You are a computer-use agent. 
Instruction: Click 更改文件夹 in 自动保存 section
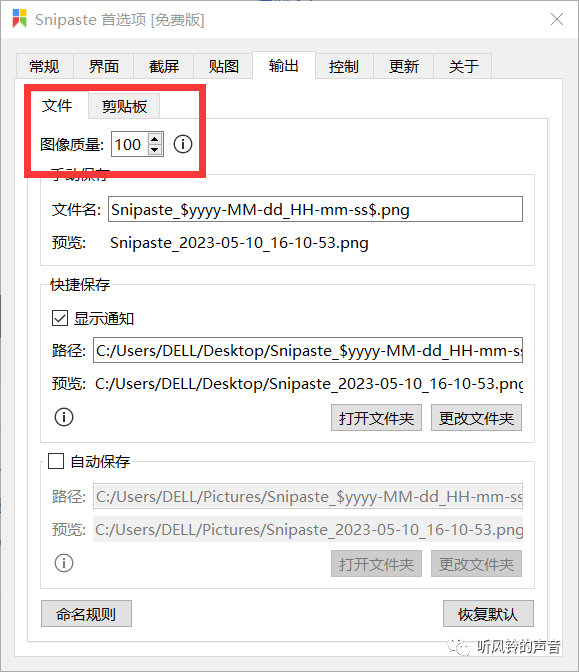click(476, 564)
